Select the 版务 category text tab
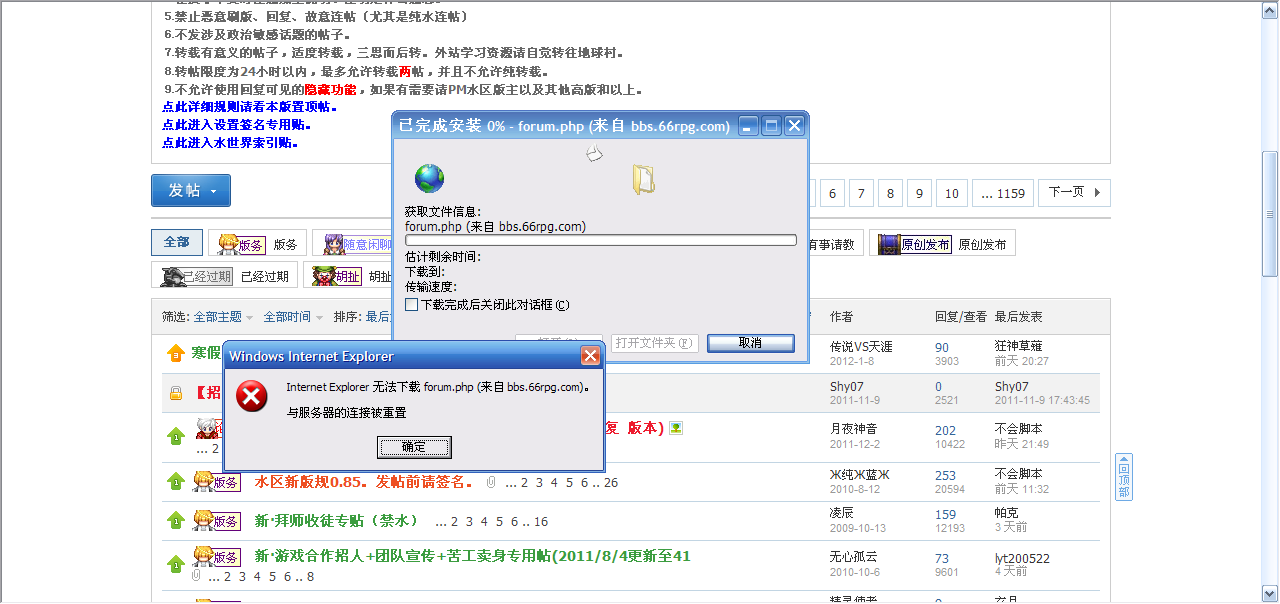The width and height of the screenshot is (1280, 604). point(285,244)
